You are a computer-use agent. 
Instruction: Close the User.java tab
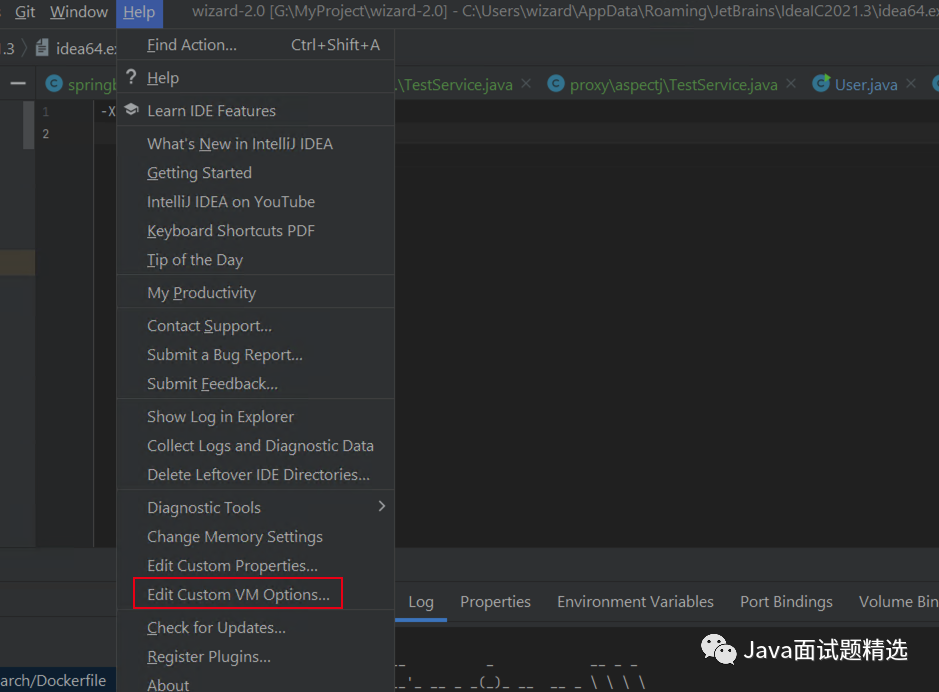point(911,84)
